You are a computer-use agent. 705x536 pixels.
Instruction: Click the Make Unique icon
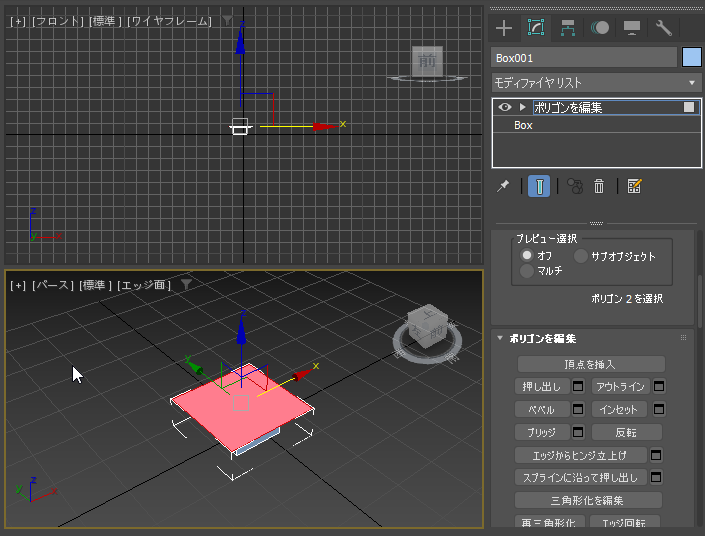575,186
